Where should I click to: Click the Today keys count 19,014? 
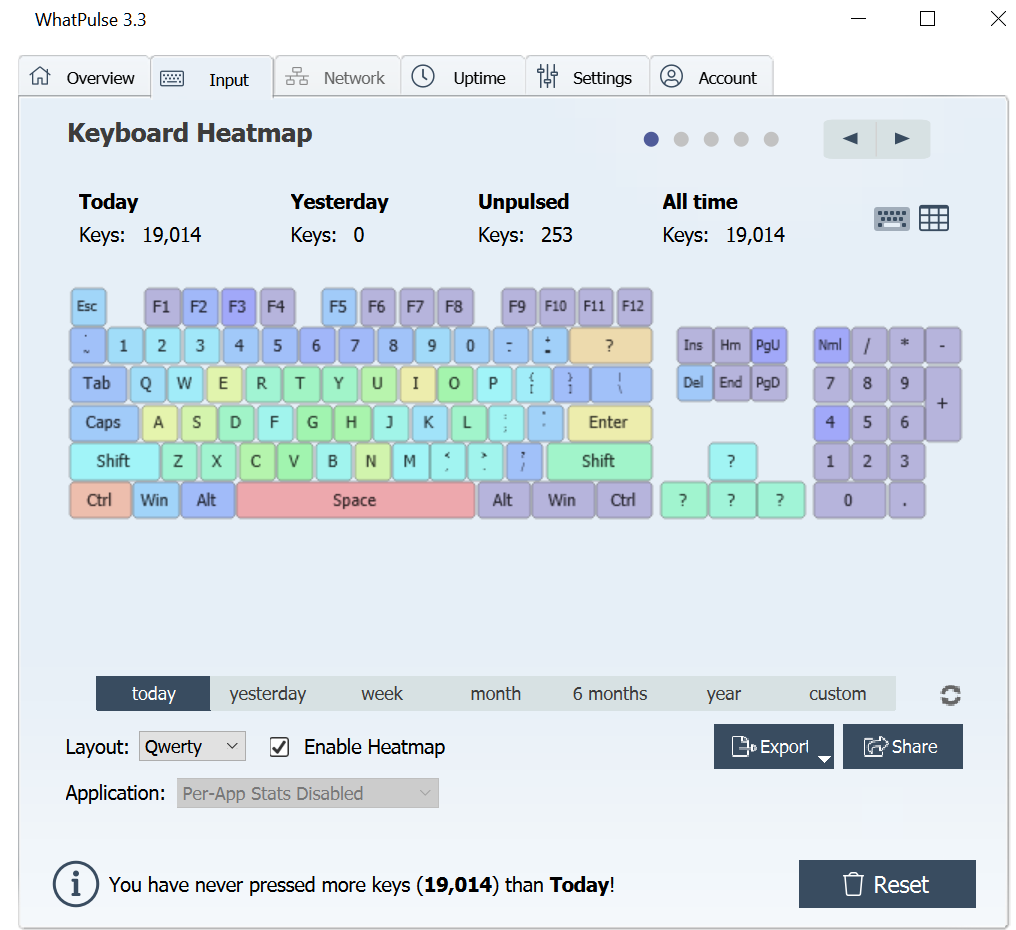[x=172, y=235]
